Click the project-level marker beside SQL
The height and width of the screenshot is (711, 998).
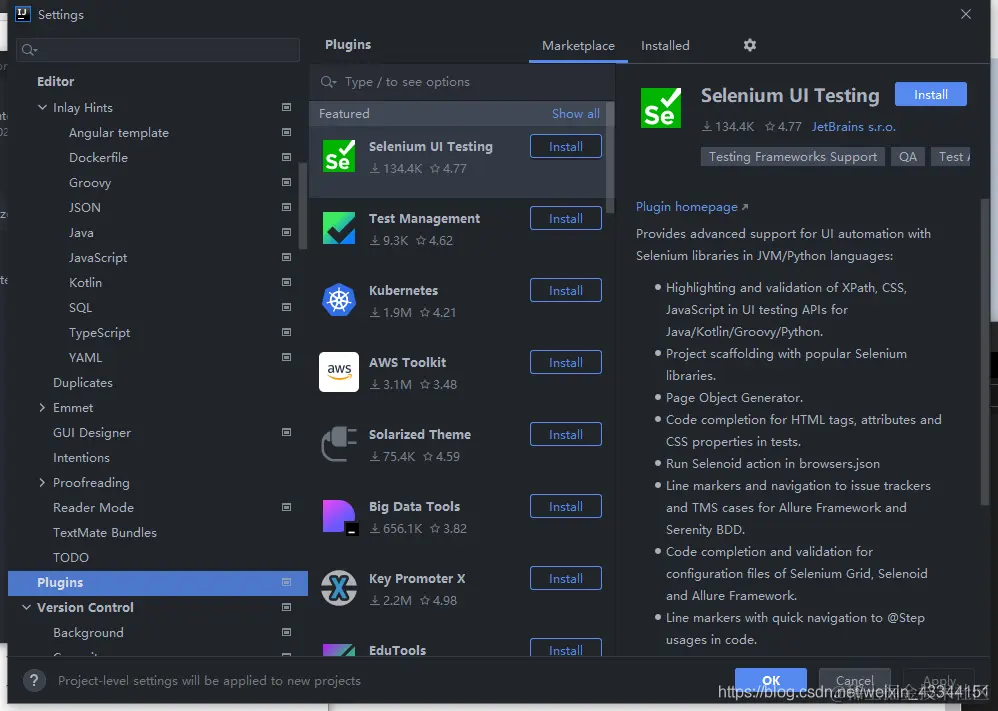pyautogui.click(x=286, y=307)
